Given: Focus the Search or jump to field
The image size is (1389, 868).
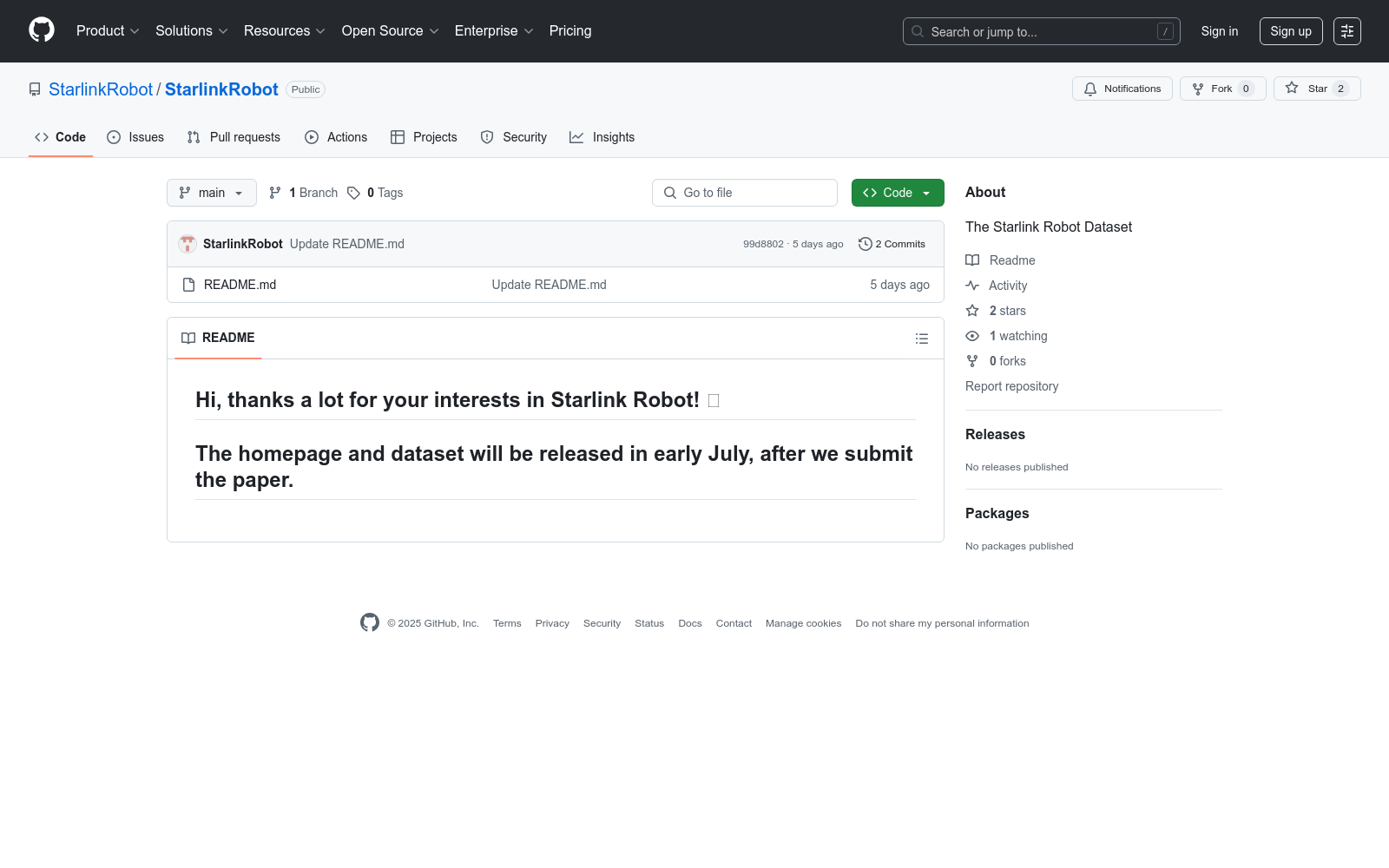Looking at the screenshot, I should pos(1042,31).
